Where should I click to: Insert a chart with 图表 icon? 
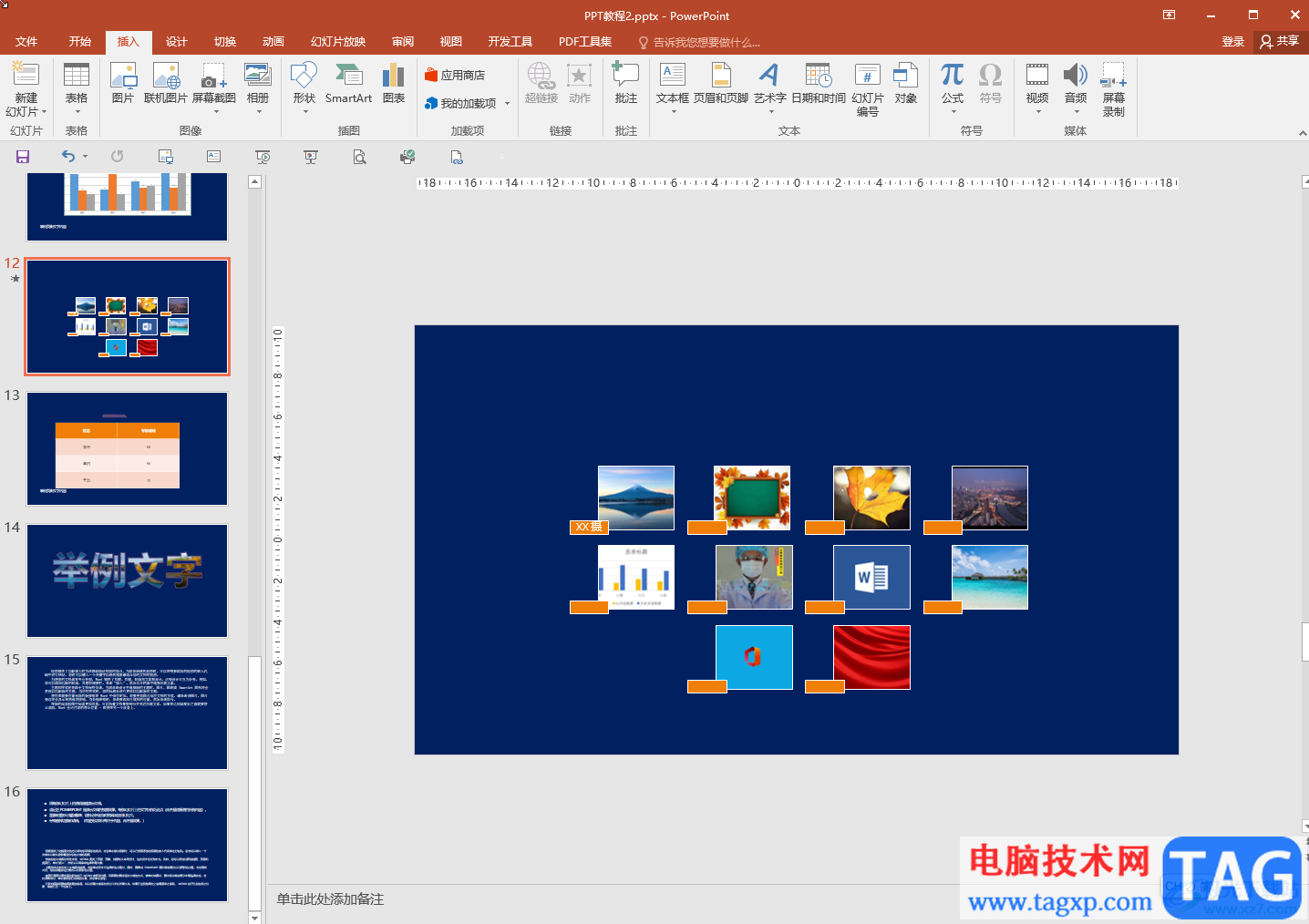tap(394, 83)
